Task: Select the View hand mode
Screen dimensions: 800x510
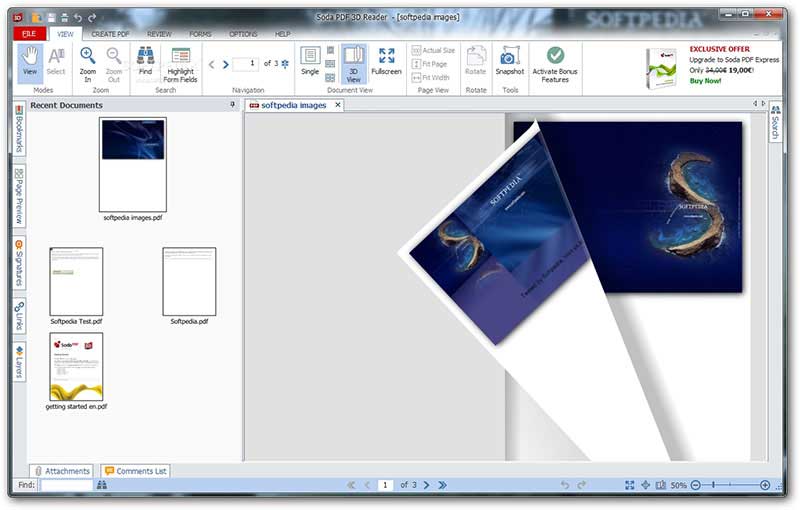Action: [x=30, y=63]
